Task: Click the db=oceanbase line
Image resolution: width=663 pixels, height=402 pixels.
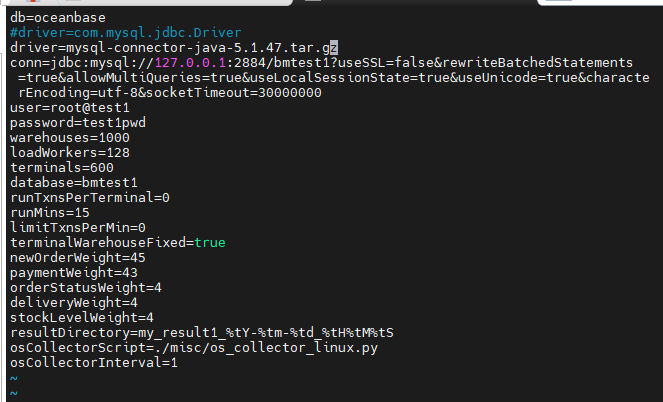Action: [x=57, y=18]
